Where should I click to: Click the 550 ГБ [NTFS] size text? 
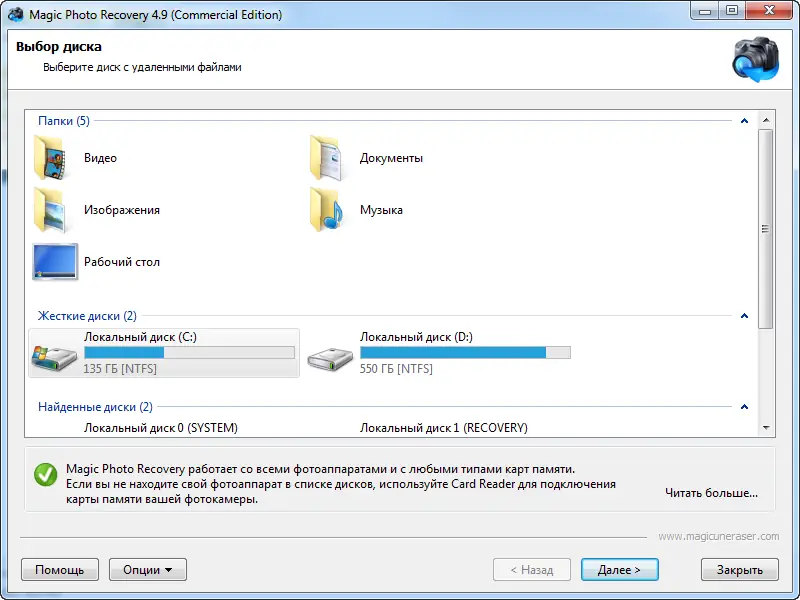[396, 368]
